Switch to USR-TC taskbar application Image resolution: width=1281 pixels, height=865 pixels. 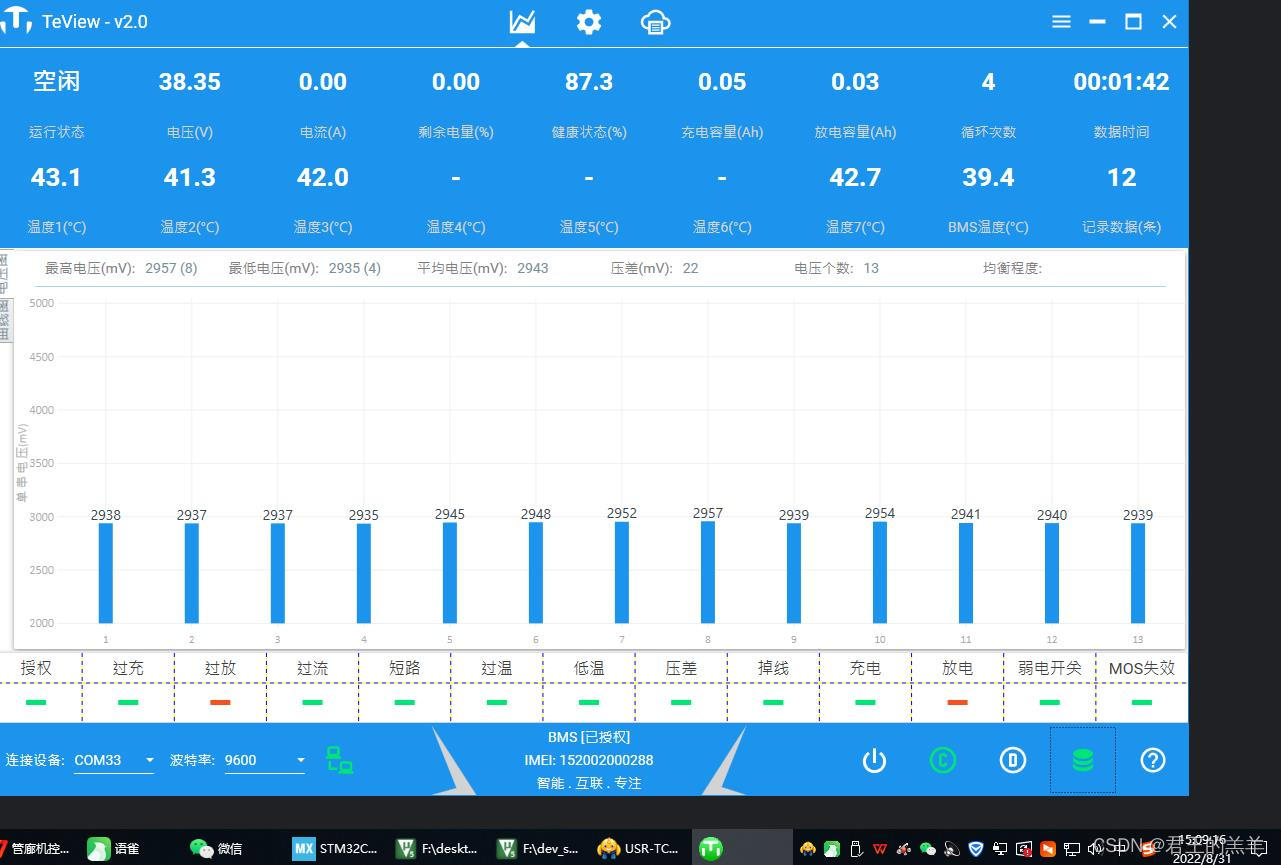click(639, 848)
